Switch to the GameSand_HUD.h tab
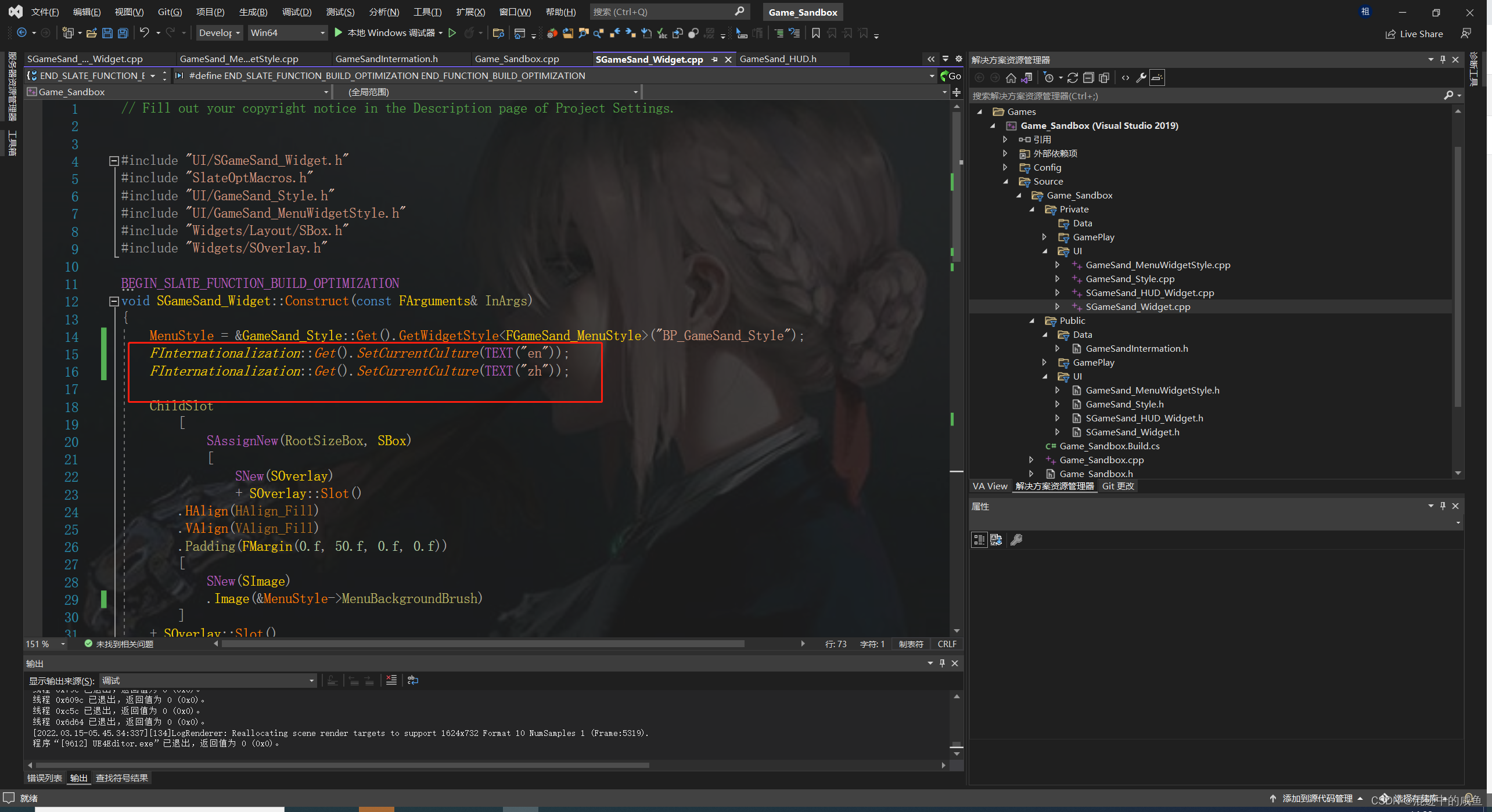Screen dimensions: 1492x812 click(x=778, y=59)
